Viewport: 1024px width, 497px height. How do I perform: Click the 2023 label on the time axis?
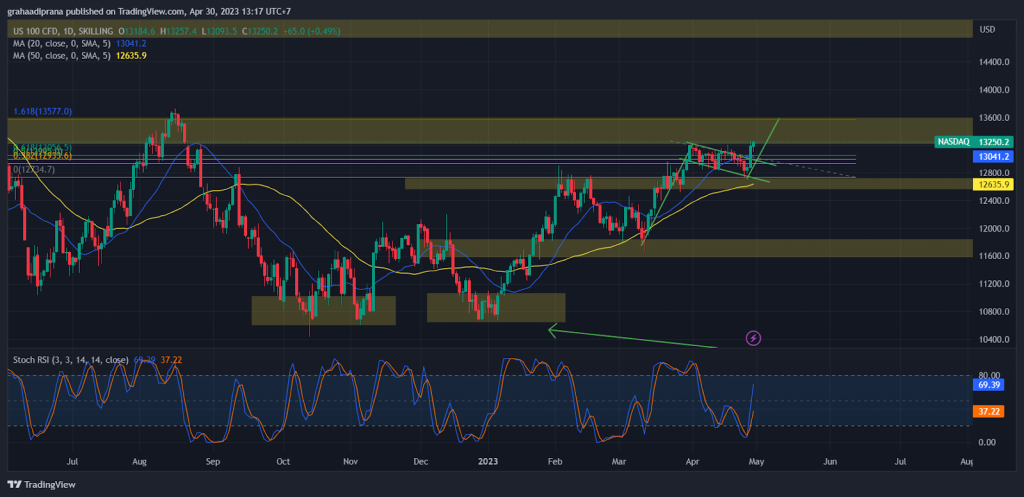pyautogui.click(x=488, y=461)
